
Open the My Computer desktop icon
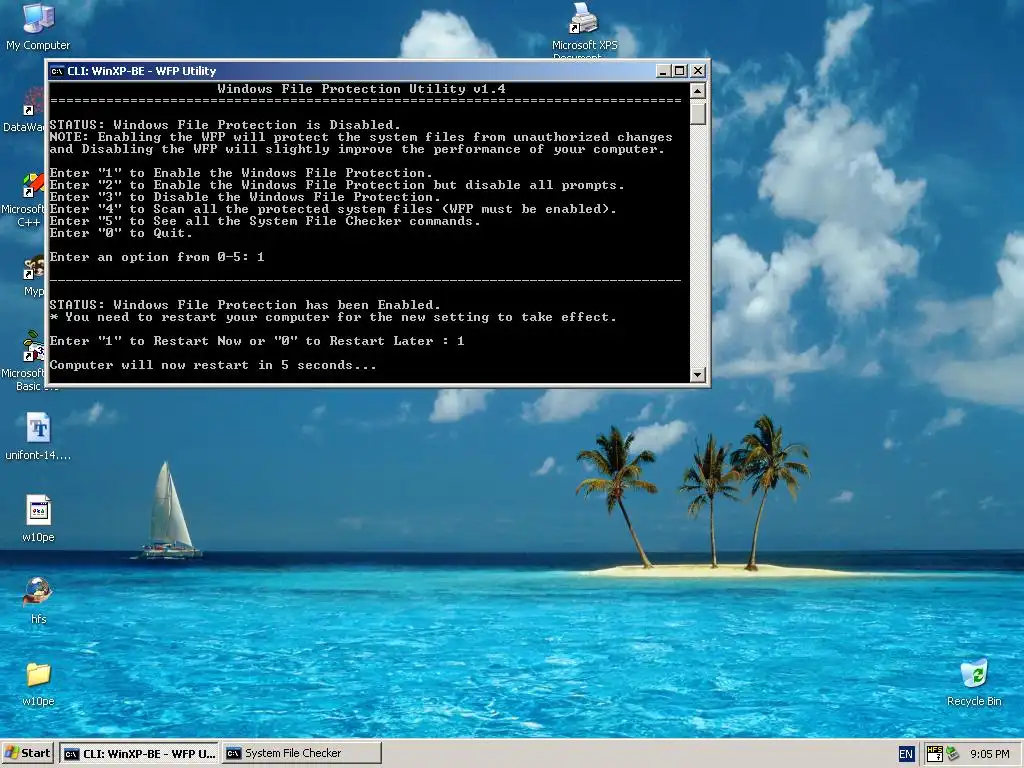coord(38,26)
